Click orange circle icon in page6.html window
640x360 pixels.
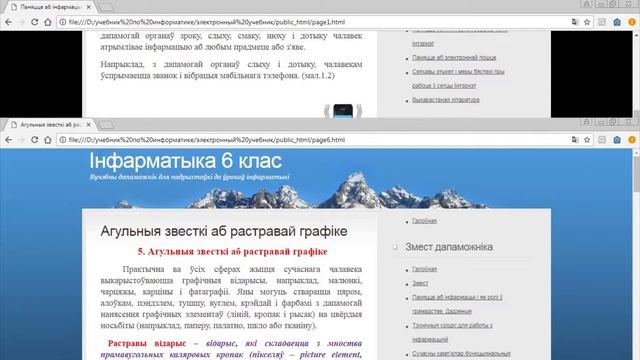[632, 140]
